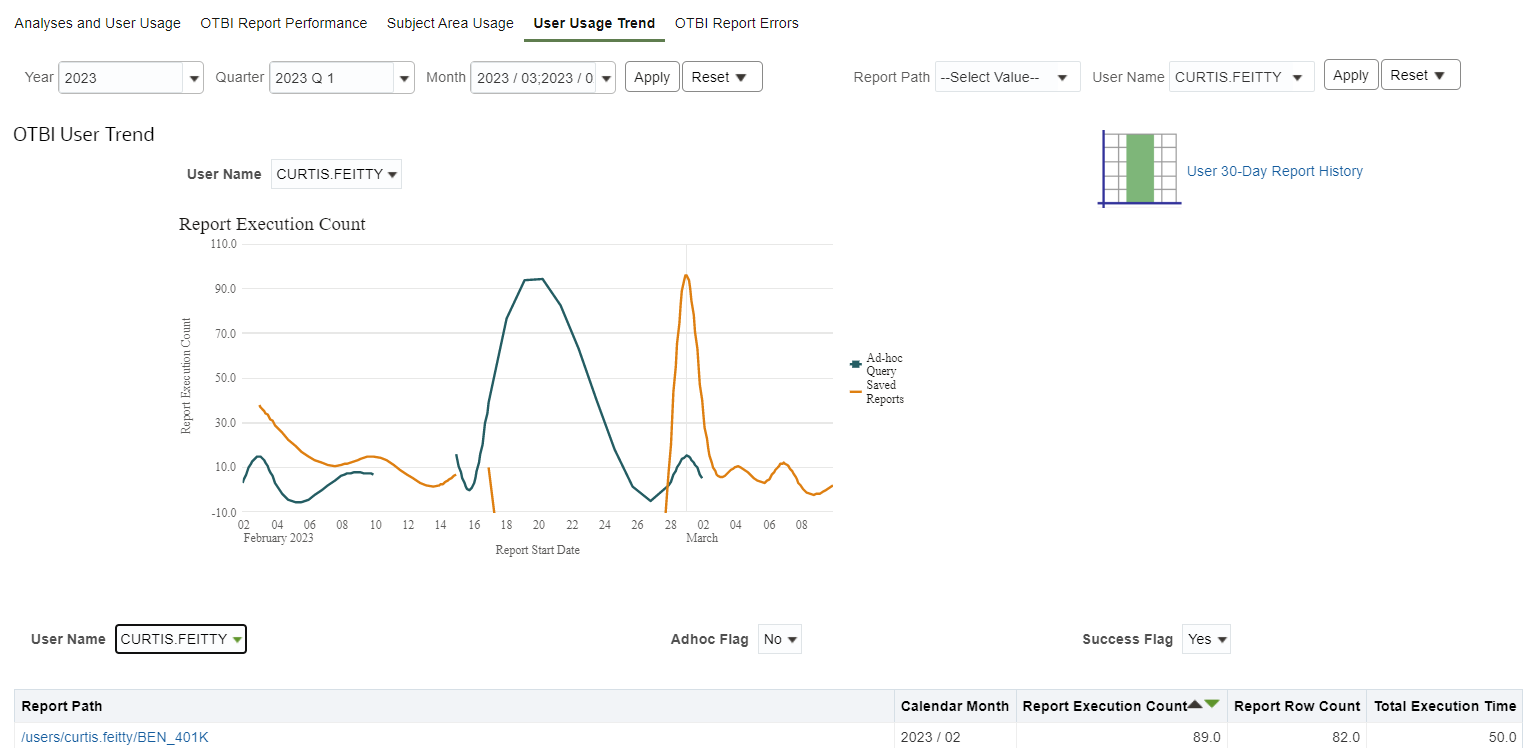Open the Month selection dropdown arrow

606,78
